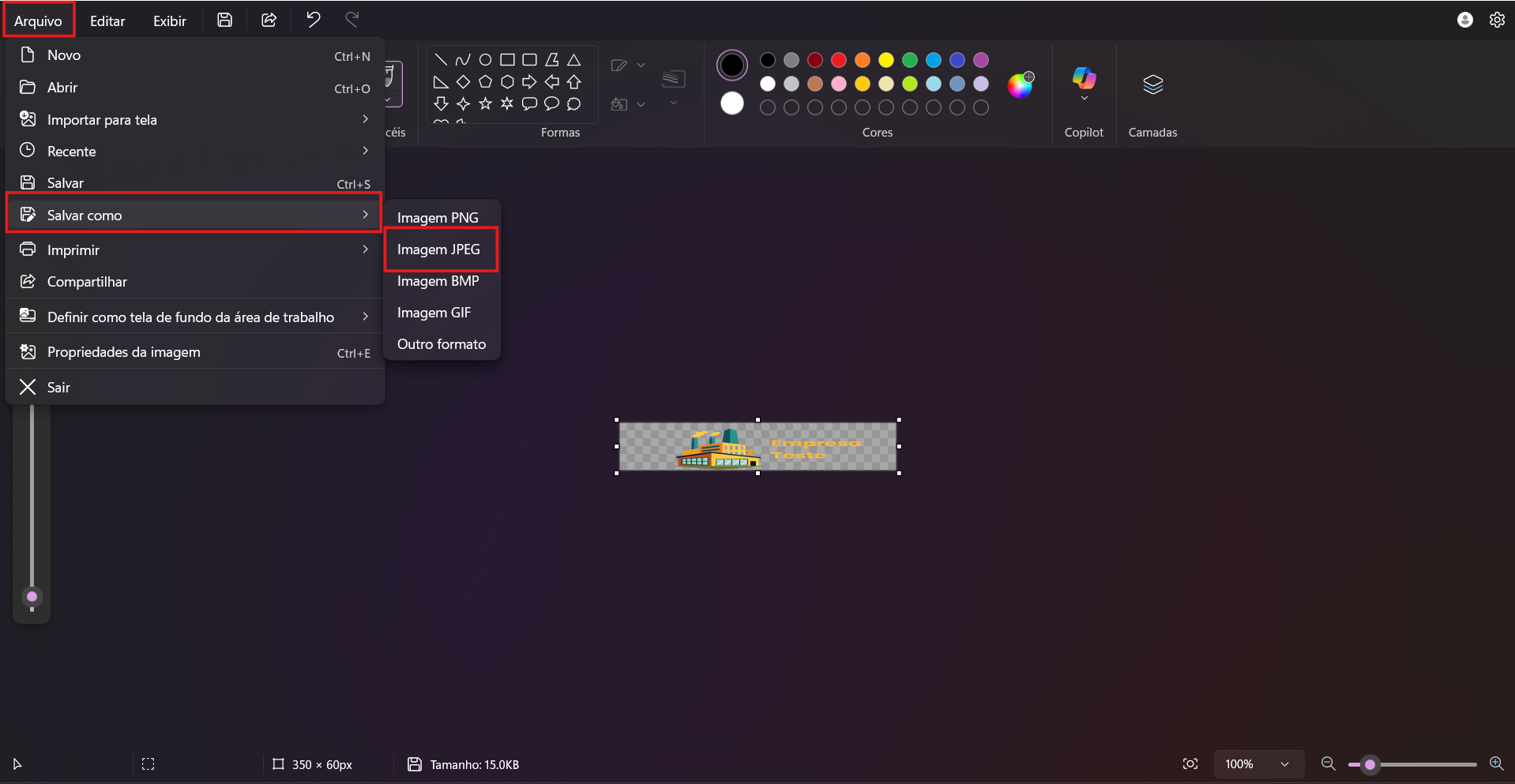Viewport: 1515px width, 784px height.
Task: Select the Oval callout shape
Action: [552, 103]
